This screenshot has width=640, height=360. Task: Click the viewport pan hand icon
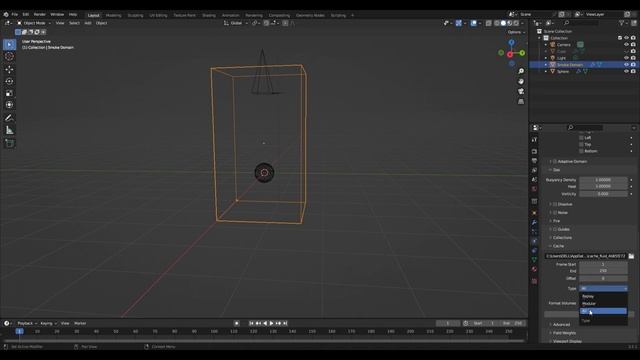point(521,82)
